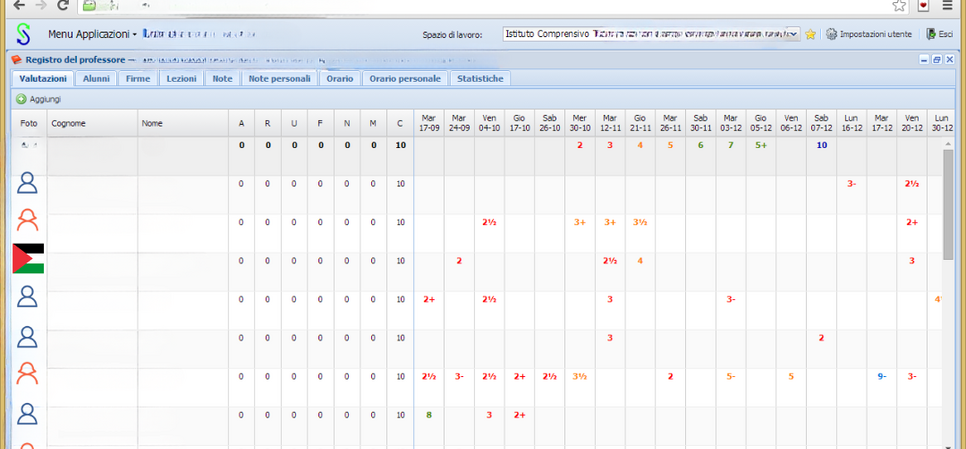
Task: Click the Palestine flag student photo
Action: [28, 258]
